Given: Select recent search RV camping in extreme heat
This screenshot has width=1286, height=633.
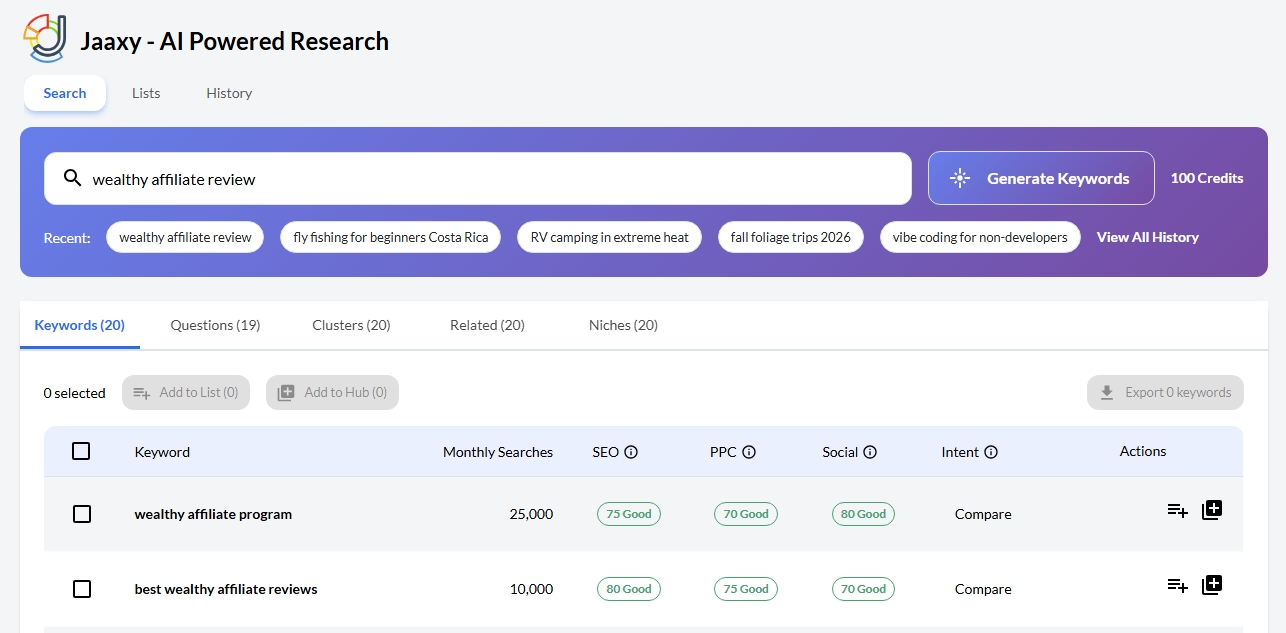Looking at the screenshot, I should coord(609,237).
